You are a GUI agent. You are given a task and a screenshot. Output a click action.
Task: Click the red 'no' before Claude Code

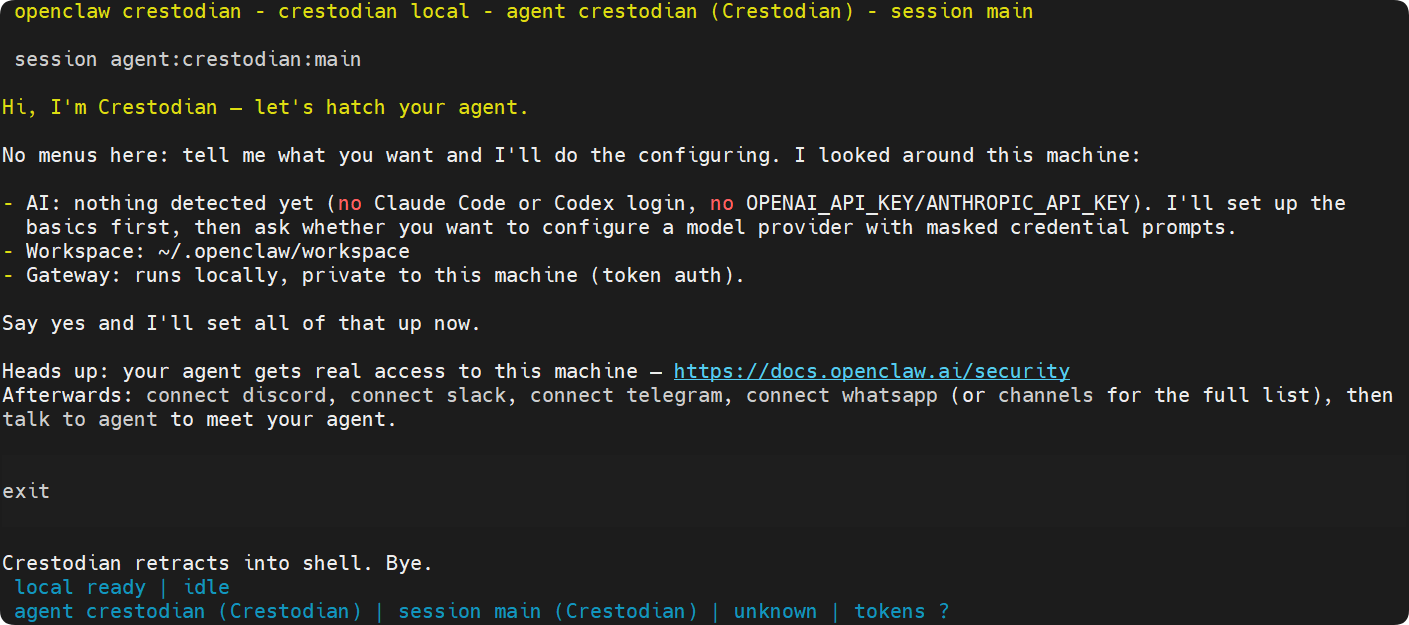(350, 203)
